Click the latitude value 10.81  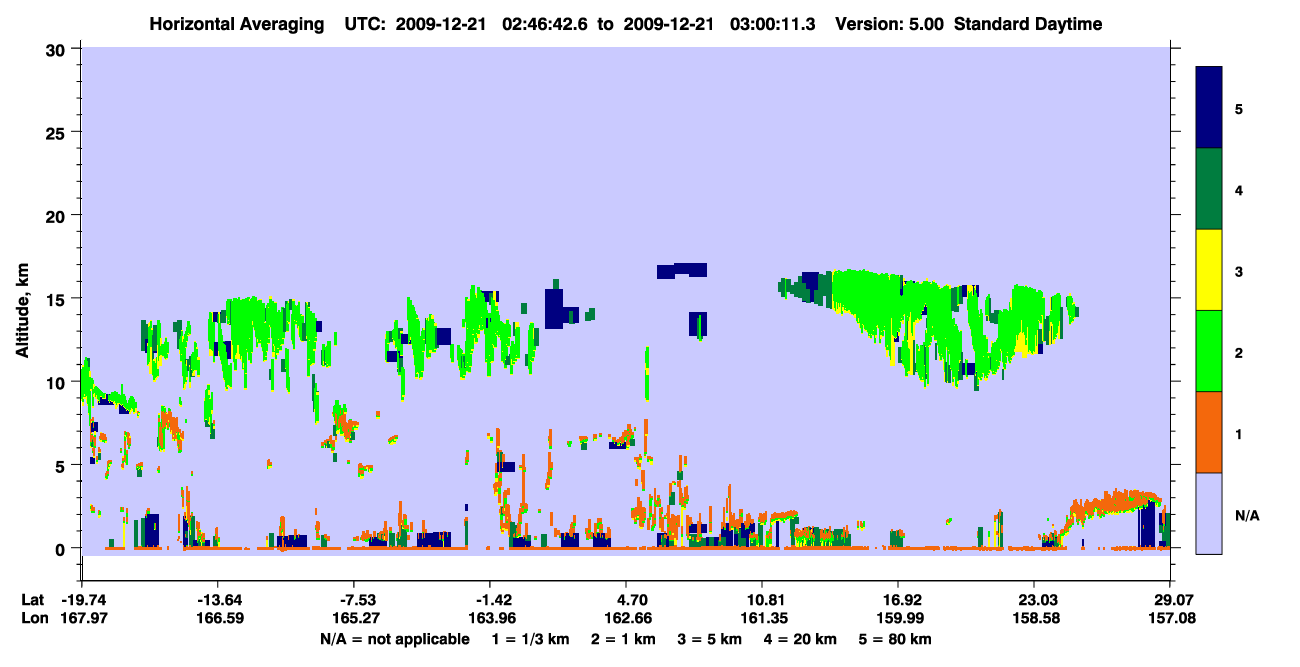click(762, 600)
